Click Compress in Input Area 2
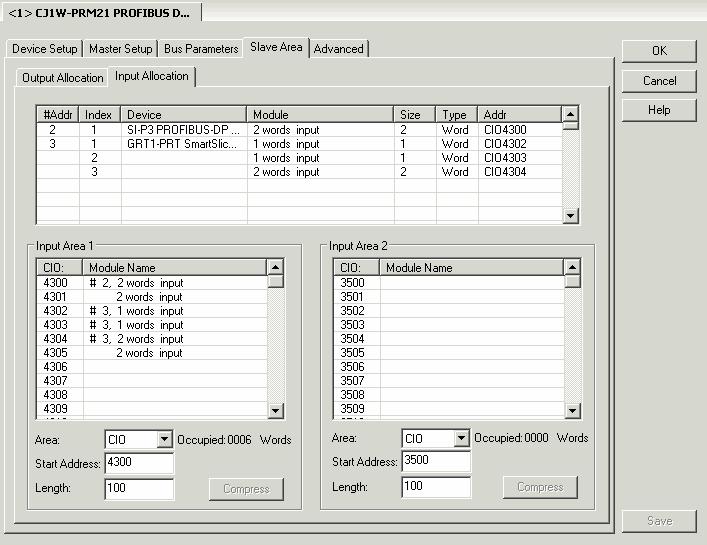The width and height of the screenshot is (707, 545). tap(540, 487)
